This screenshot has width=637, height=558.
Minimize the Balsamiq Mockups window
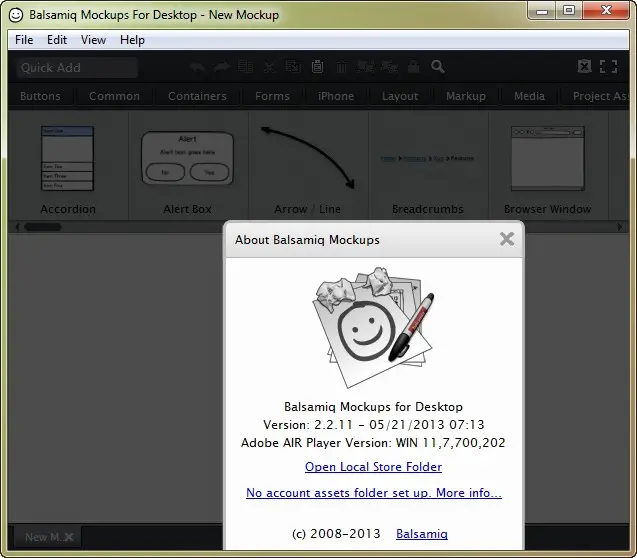coord(542,11)
